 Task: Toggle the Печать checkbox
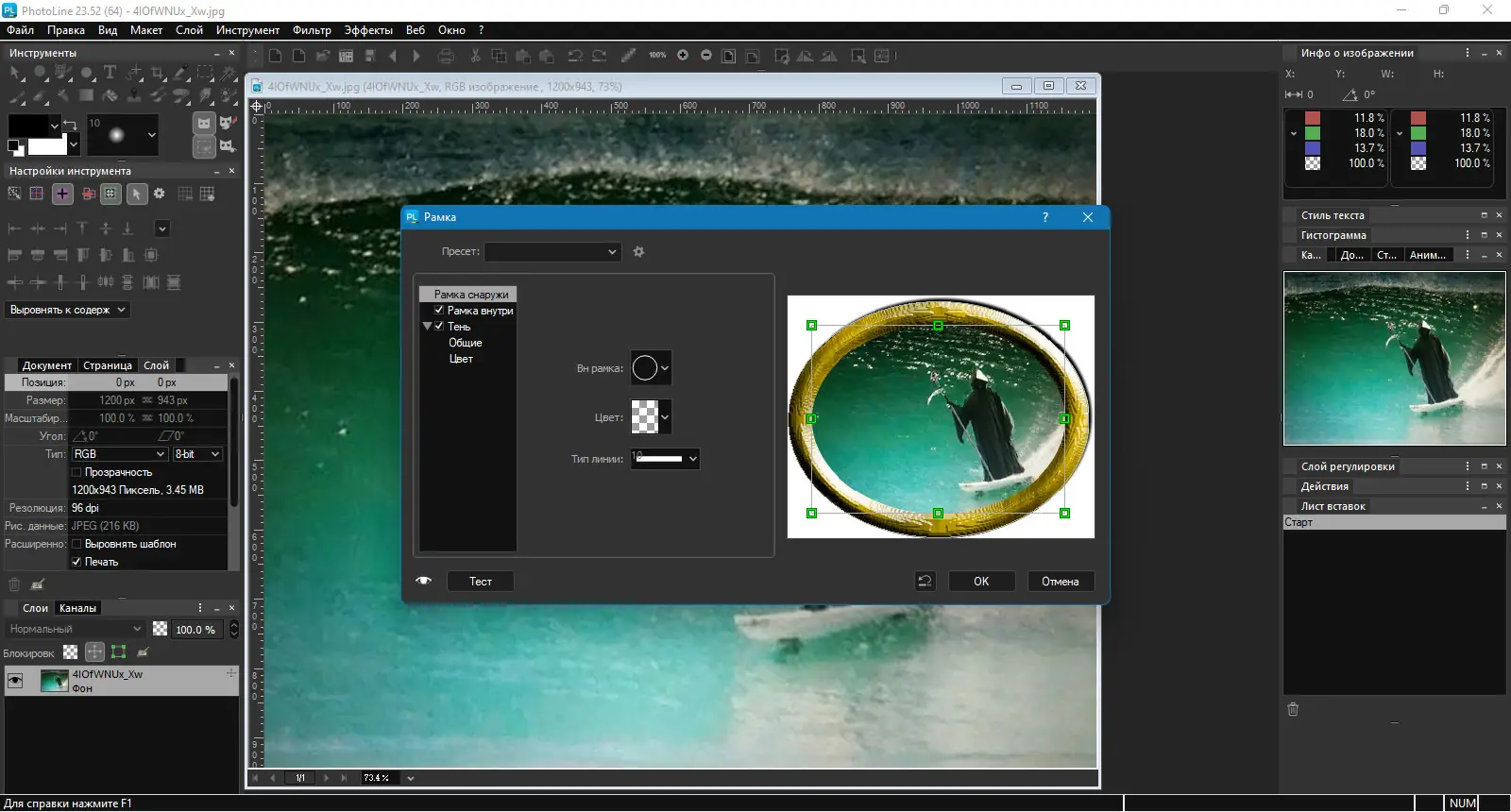coord(77,562)
